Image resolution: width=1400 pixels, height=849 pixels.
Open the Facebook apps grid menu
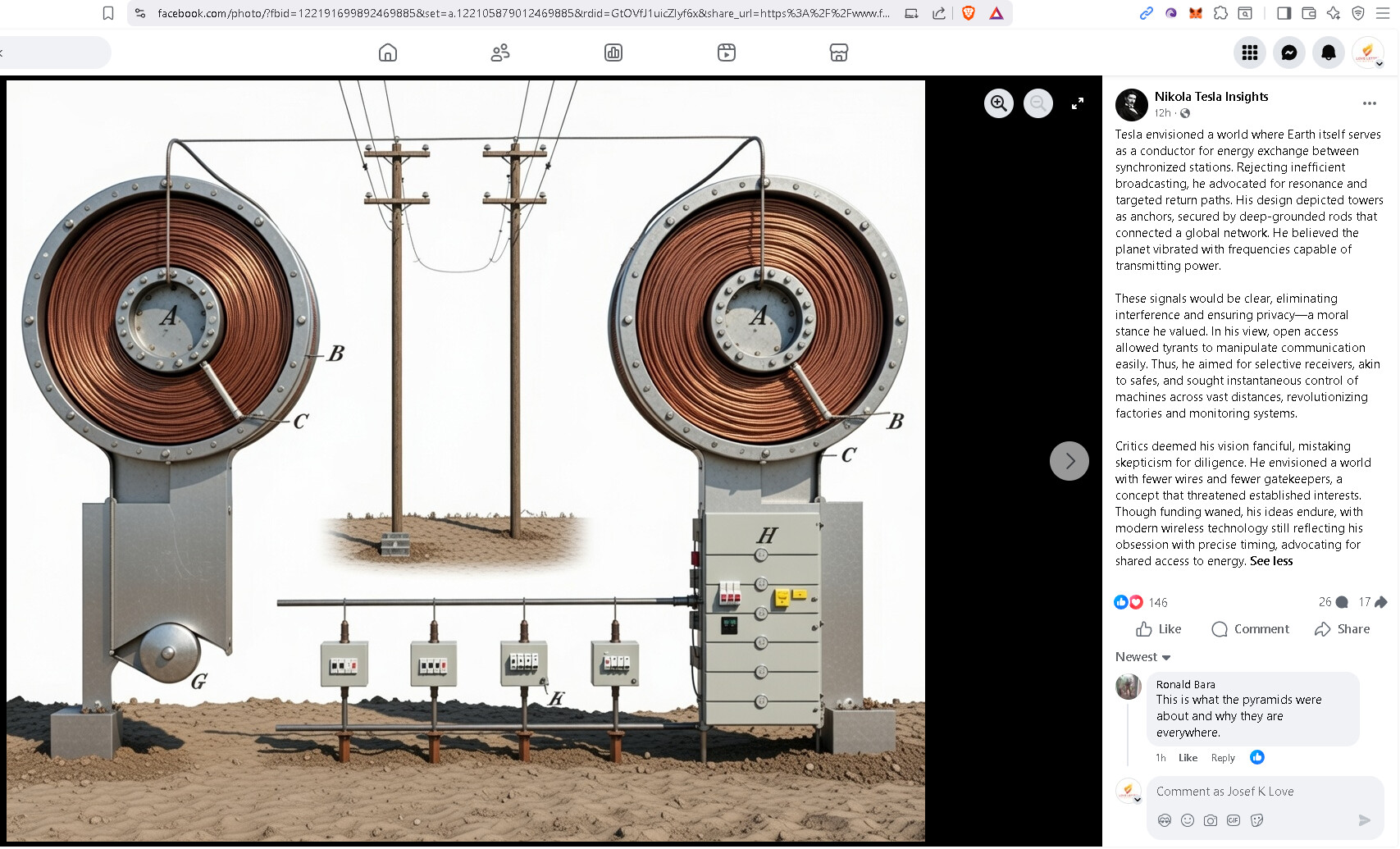(x=1250, y=53)
